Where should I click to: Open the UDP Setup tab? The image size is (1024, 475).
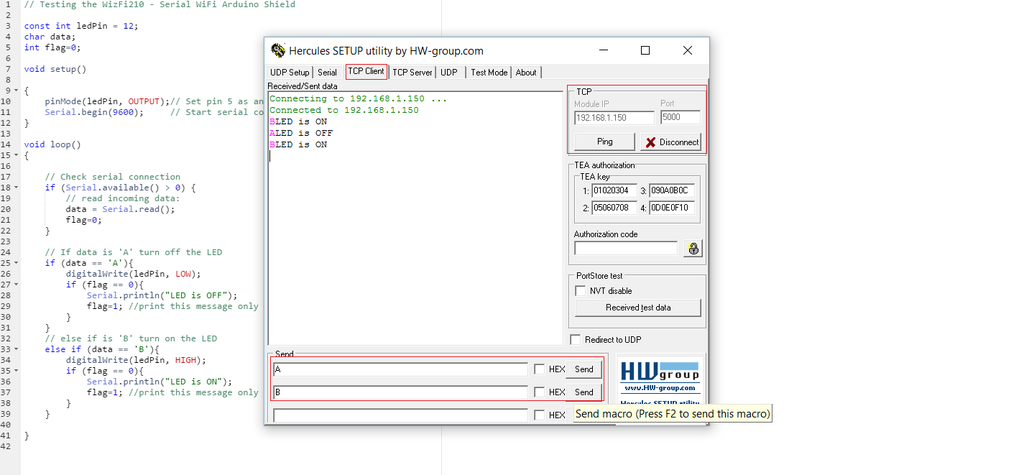click(290, 73)
